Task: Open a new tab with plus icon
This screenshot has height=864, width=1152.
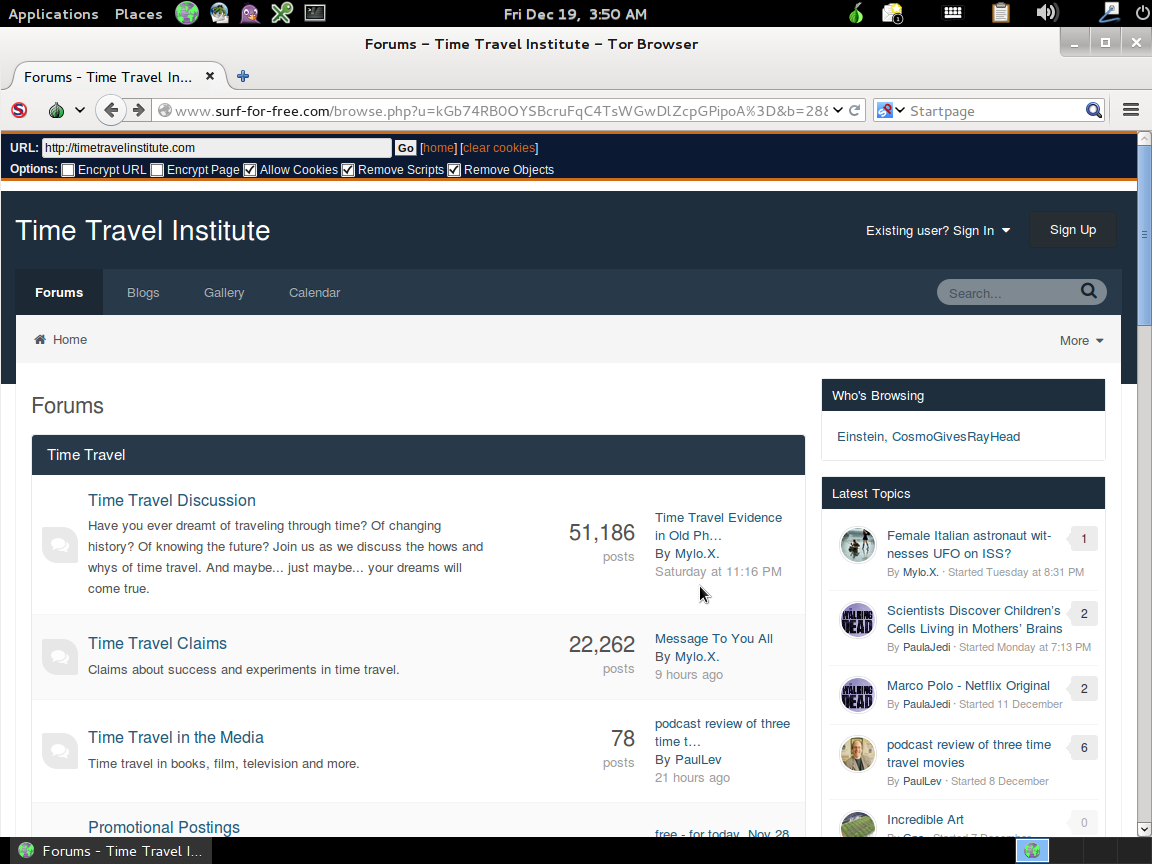Action: point(243,76)
